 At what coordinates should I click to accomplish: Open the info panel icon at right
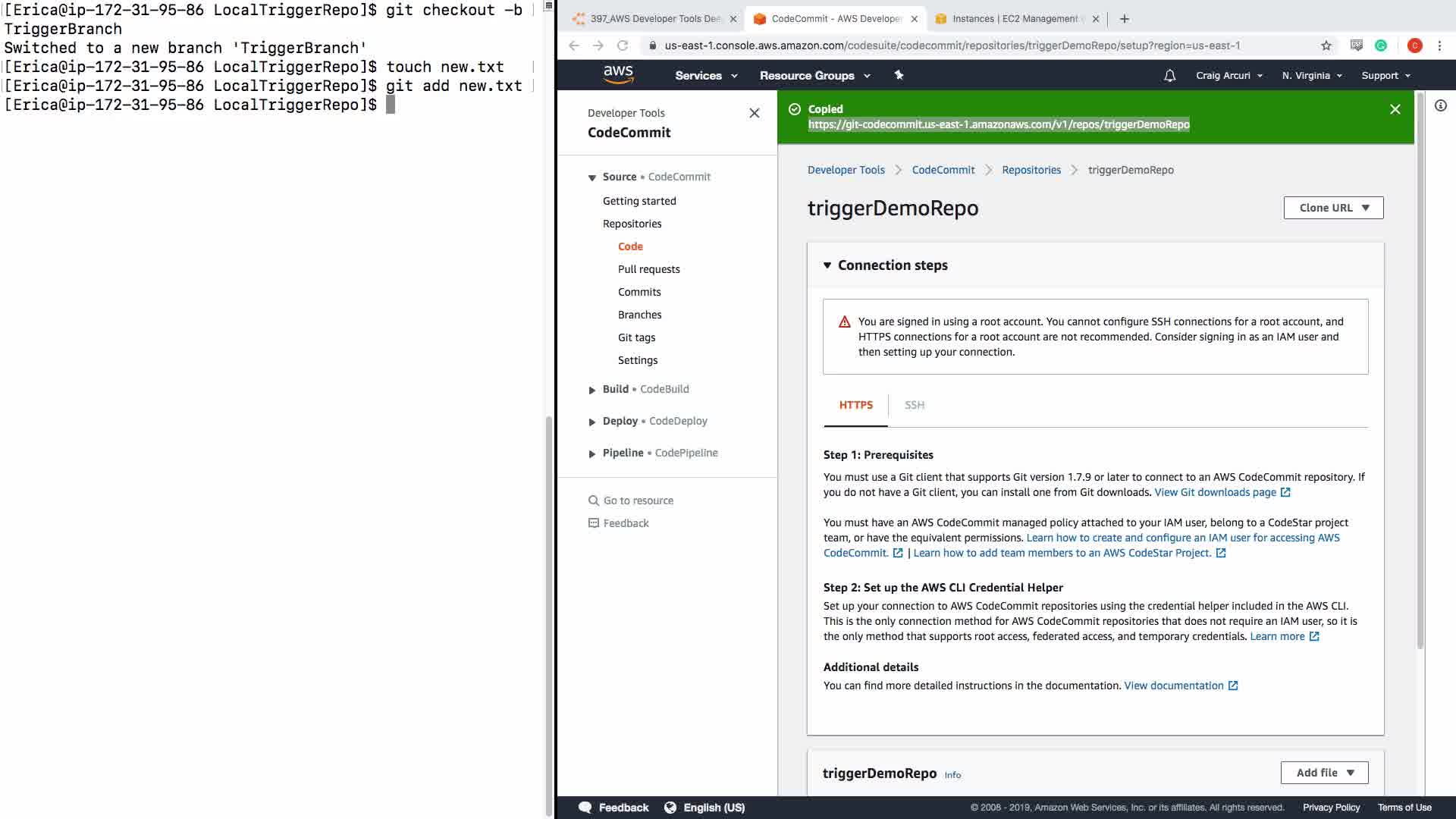[x=1440, y=106]
